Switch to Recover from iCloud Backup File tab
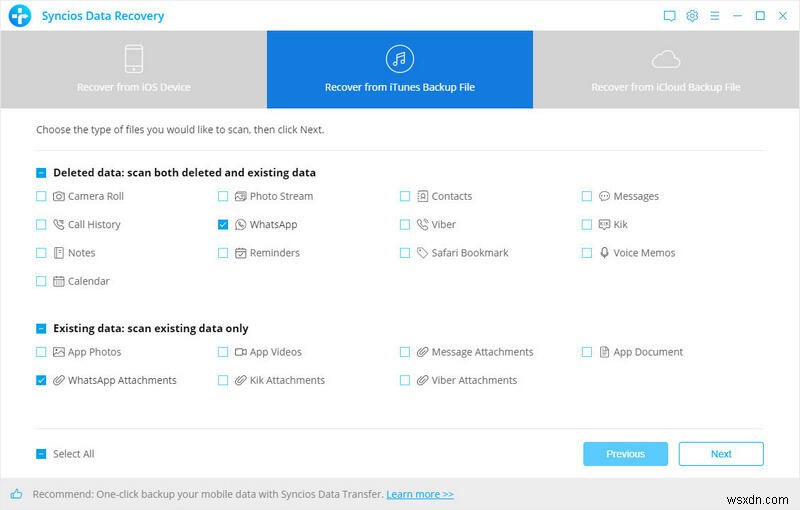 pos(666,69)
